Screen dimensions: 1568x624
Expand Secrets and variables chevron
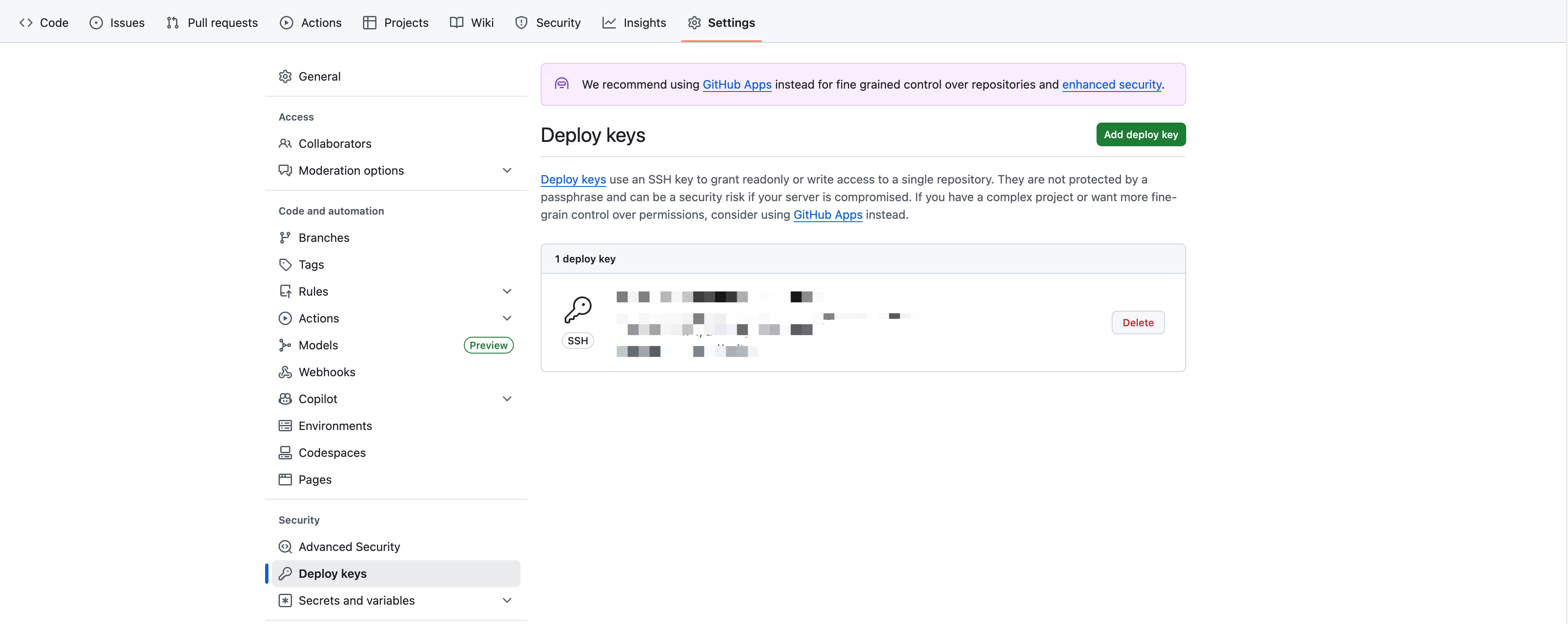click(x=506, y=600)
